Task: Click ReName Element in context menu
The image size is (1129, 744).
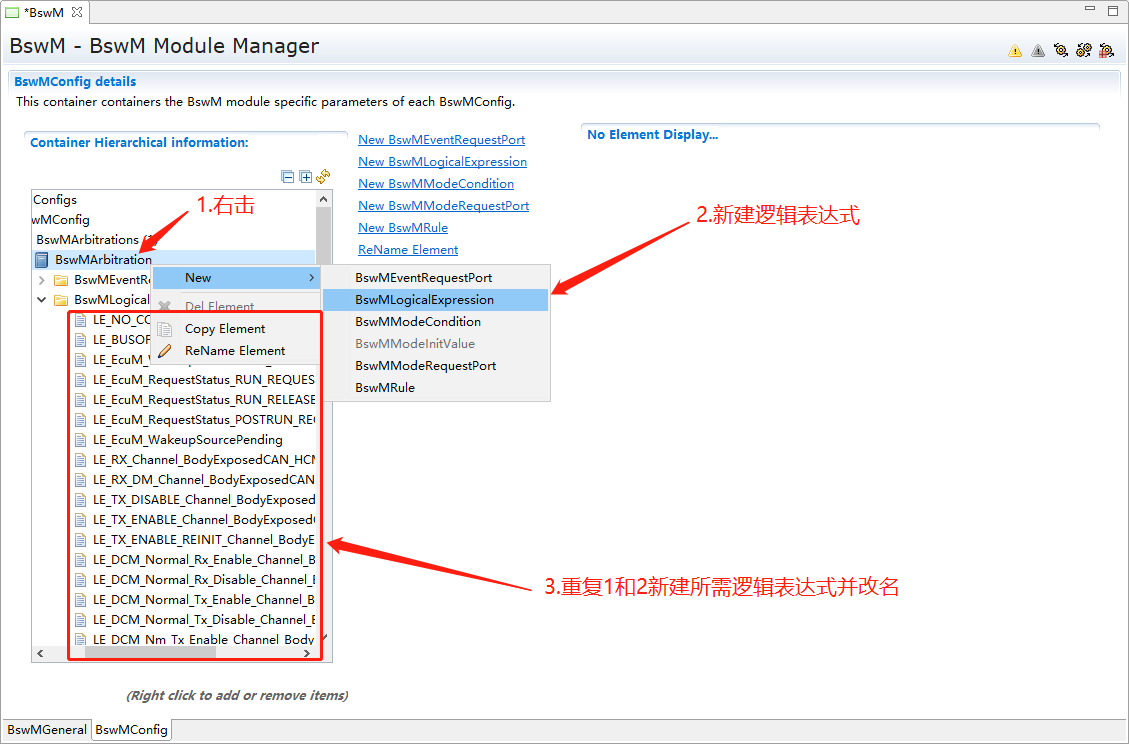Action: pos(235,351)
